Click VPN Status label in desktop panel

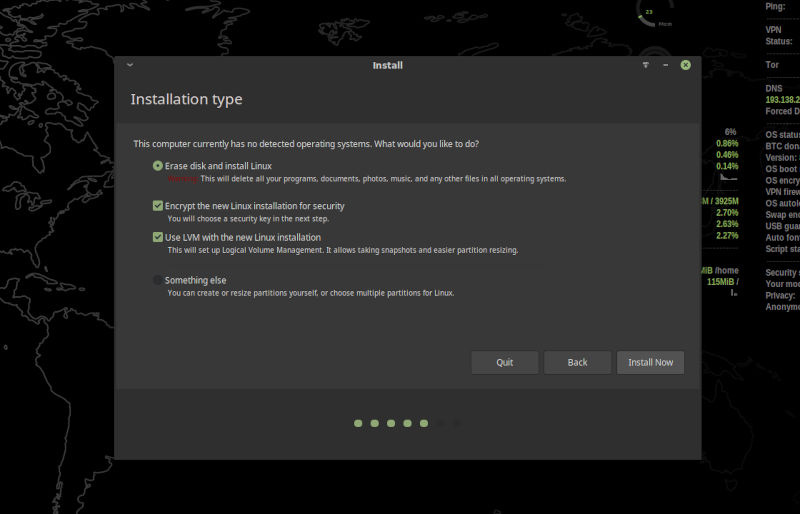click(779, 35)
